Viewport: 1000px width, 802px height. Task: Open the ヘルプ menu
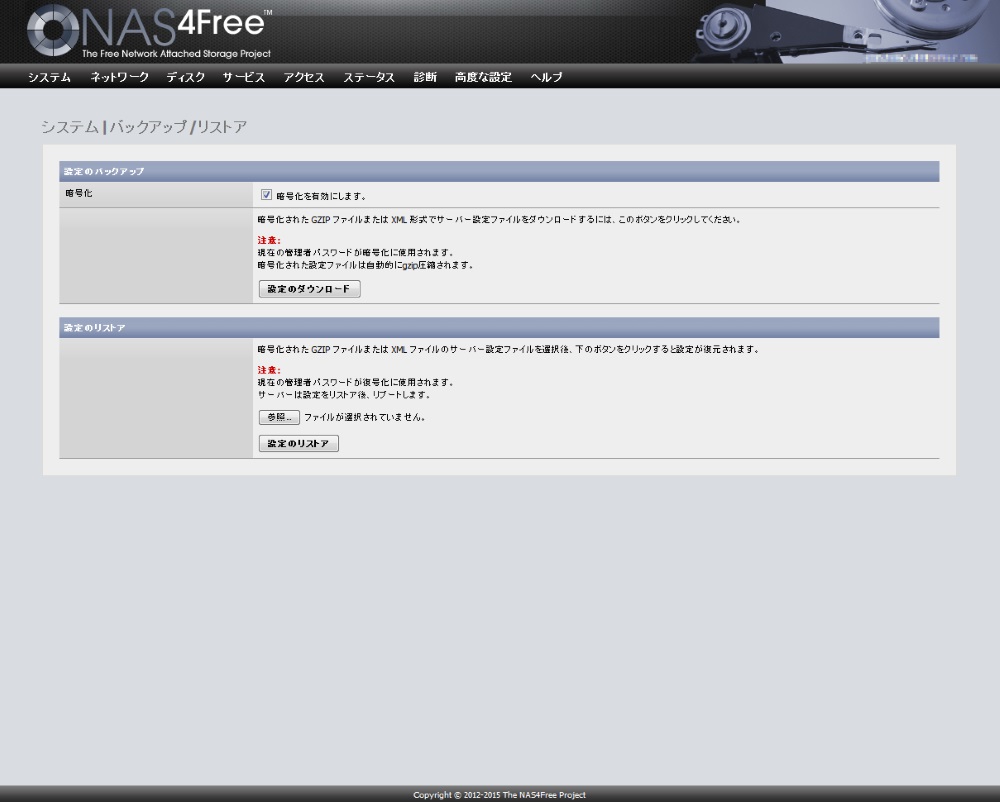(x=547, y=77)
